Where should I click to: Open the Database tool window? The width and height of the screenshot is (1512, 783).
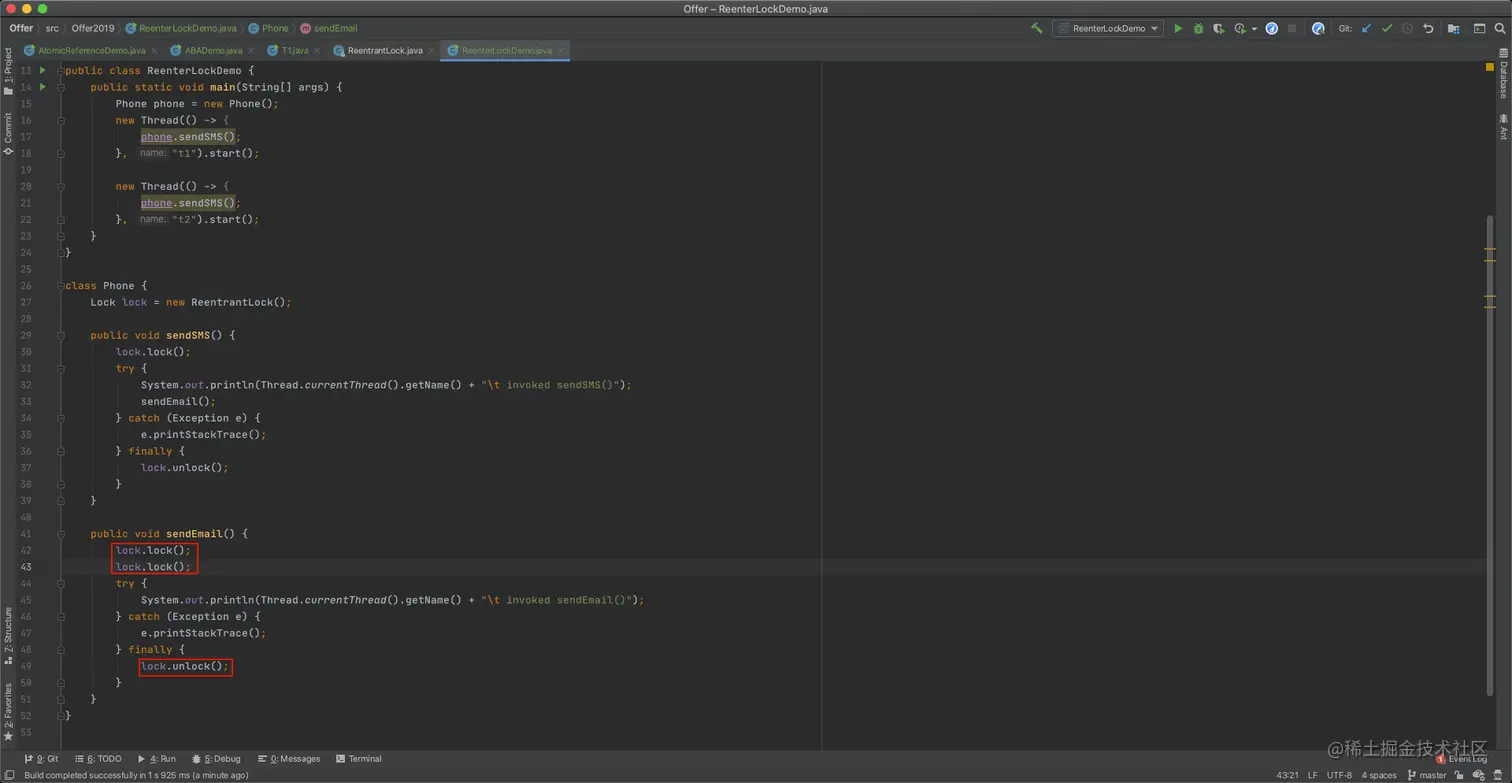[1502, 73]
